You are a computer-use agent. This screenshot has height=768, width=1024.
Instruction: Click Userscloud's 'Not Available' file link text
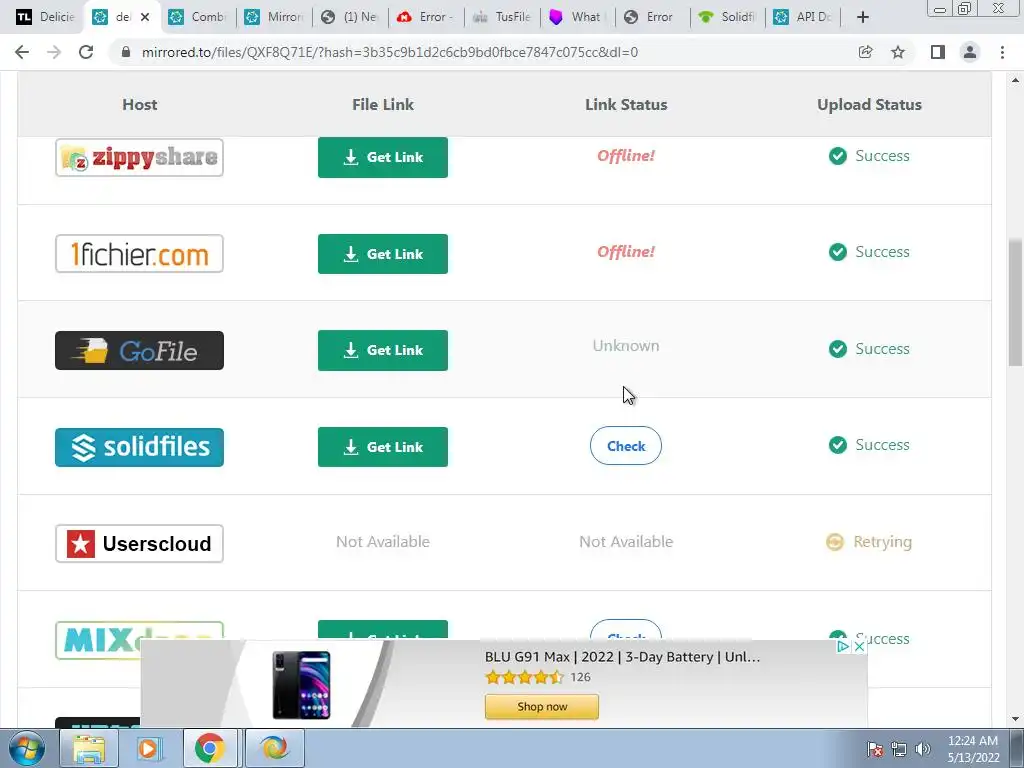pyautogui.click(x=383, y=541)
